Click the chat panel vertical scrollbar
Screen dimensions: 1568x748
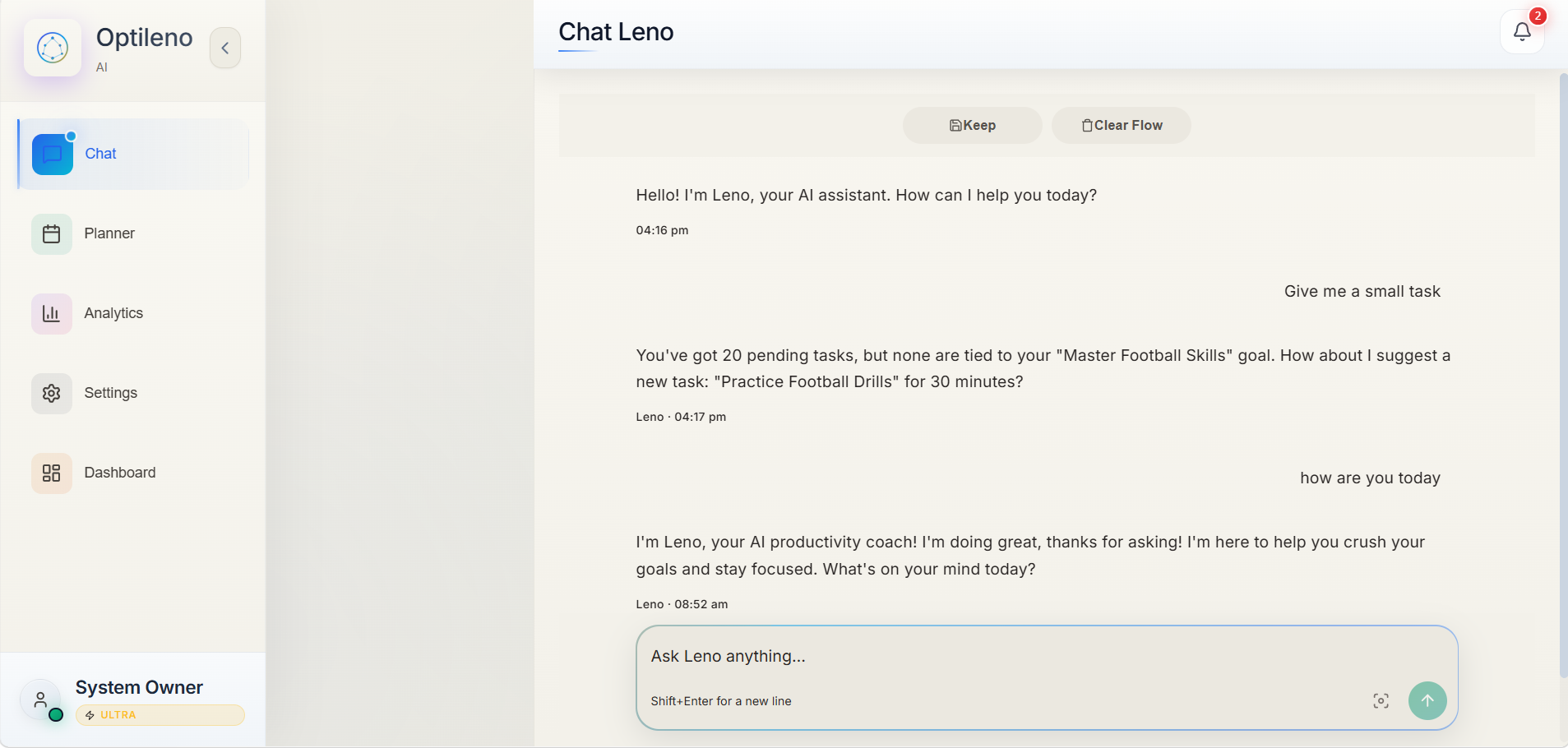pyautogui.click(x=1563, y=376)
